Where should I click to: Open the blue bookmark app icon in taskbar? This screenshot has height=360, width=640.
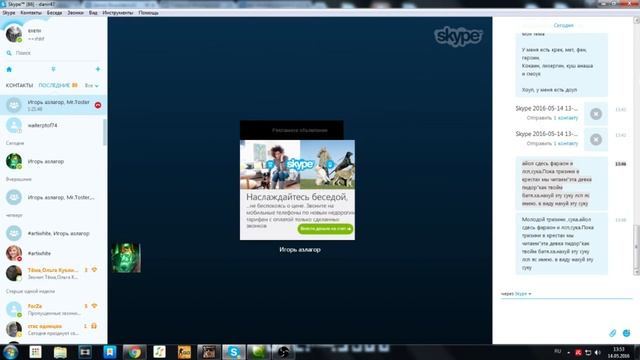click(110, 352)
